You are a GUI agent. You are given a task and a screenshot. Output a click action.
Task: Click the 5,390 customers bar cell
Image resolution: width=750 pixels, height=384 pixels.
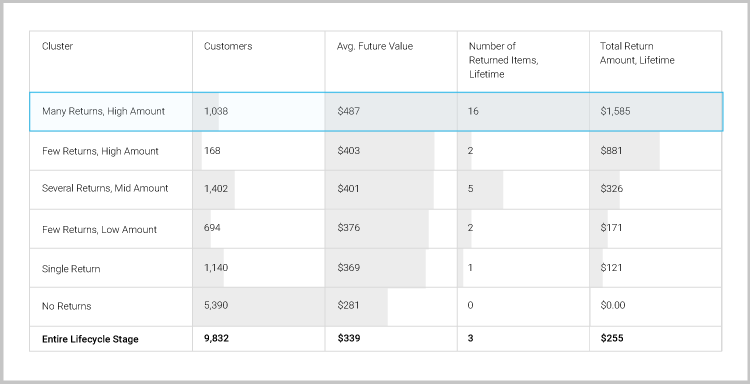tap(259, 307)
